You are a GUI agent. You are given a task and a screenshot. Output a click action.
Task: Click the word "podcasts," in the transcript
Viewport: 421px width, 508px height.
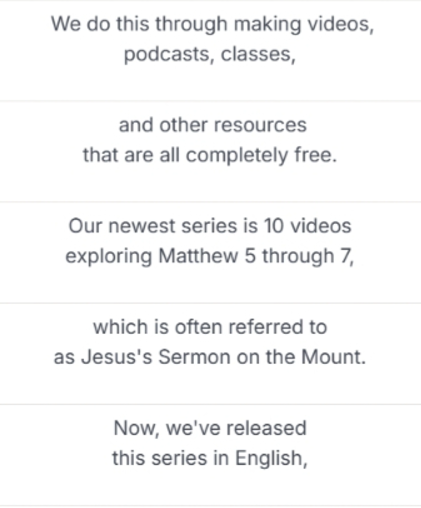[169, 55]
